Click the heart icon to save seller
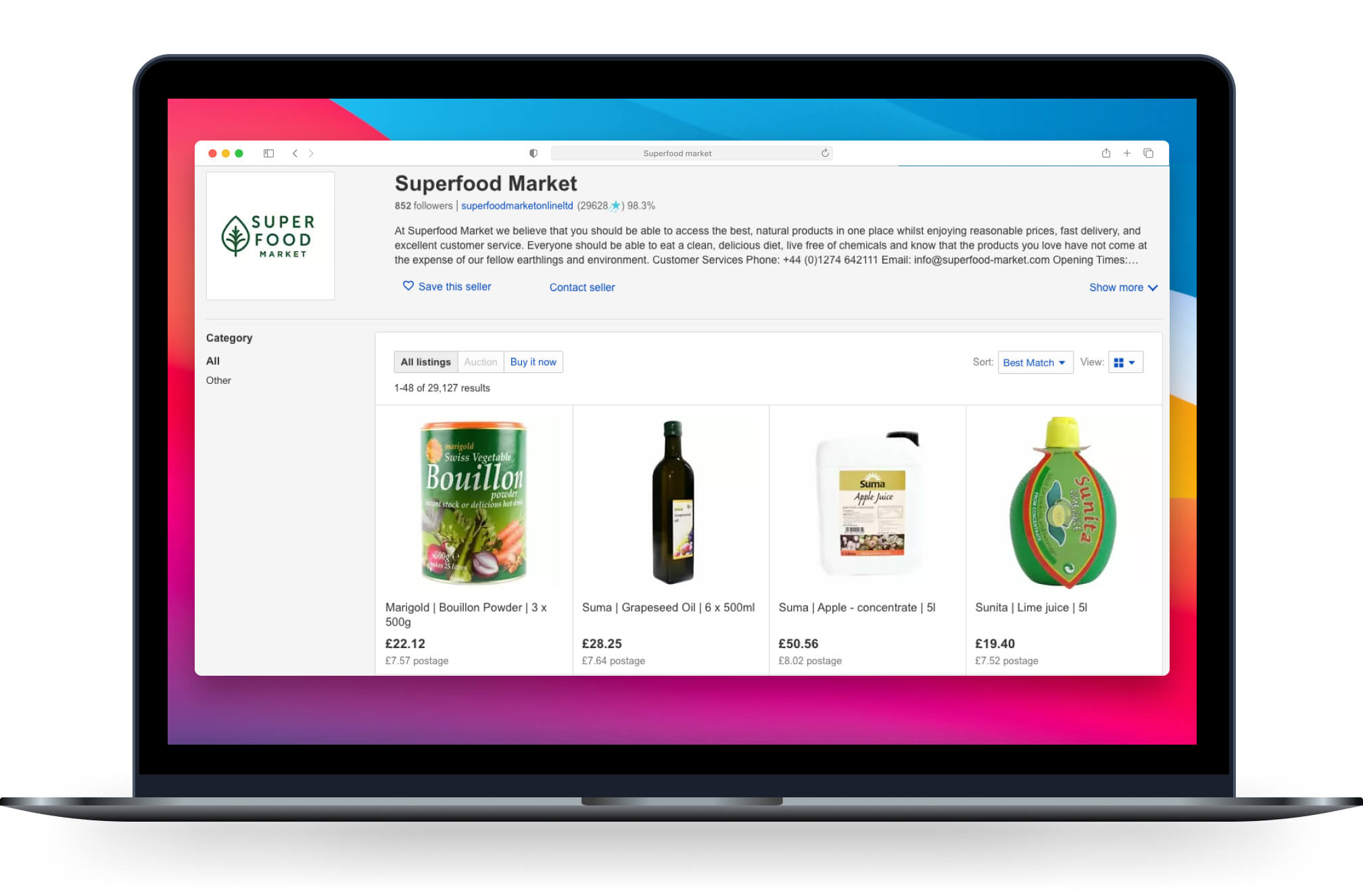 coord(407,287)
